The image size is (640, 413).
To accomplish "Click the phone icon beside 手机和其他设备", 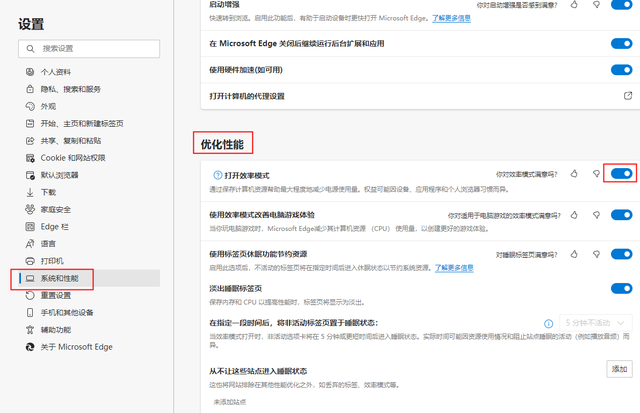I will click(x=30, y=313).
